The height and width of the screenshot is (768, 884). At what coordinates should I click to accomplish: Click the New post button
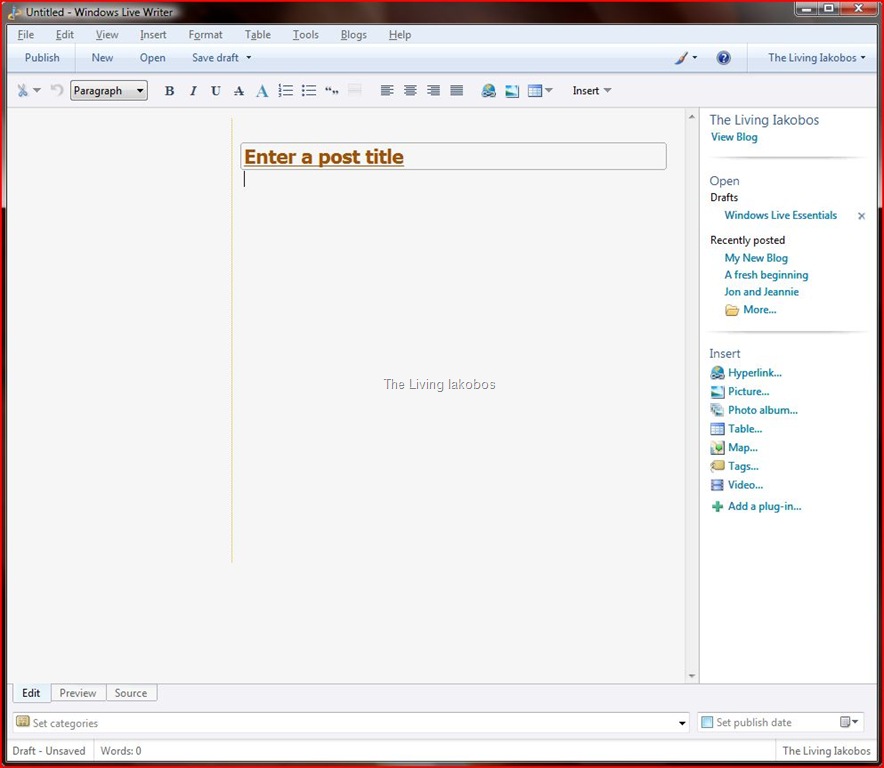tap(102, 58)
